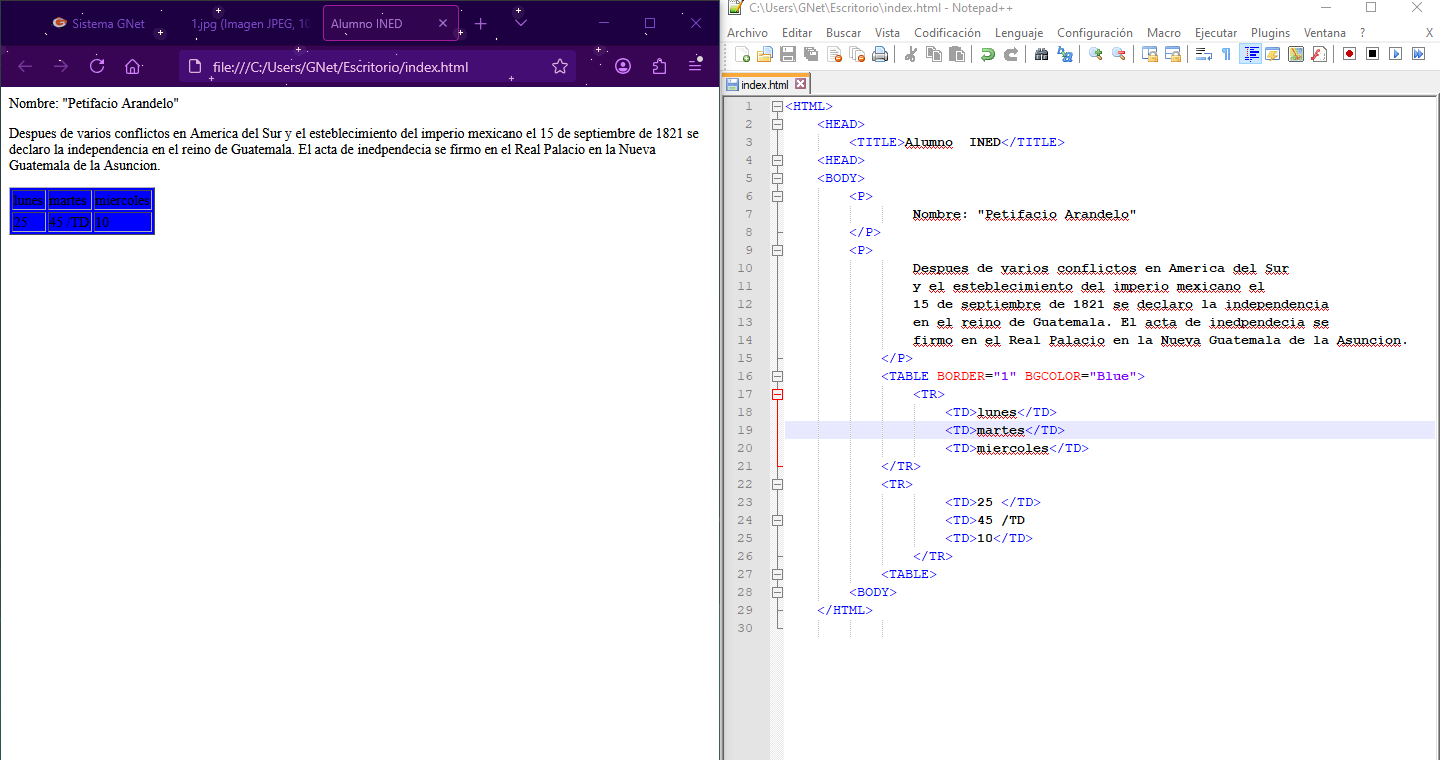The height and width of the screenshot is (760, 1440).
Task: Click the Play macro icon
Action: tap(1395, 54)
